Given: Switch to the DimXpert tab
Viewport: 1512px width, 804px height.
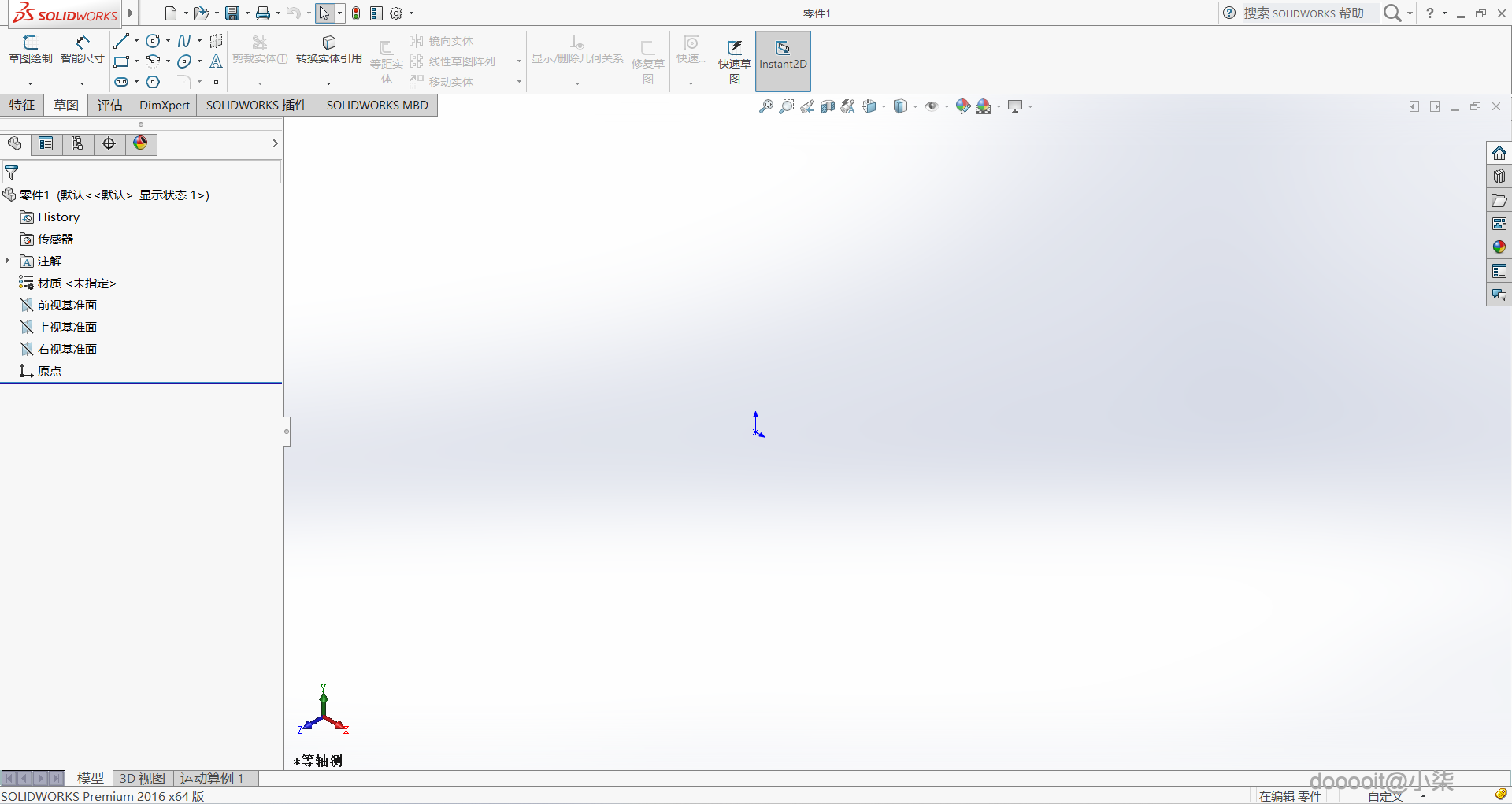Looking at the screenshot, I should pos(165,106).
